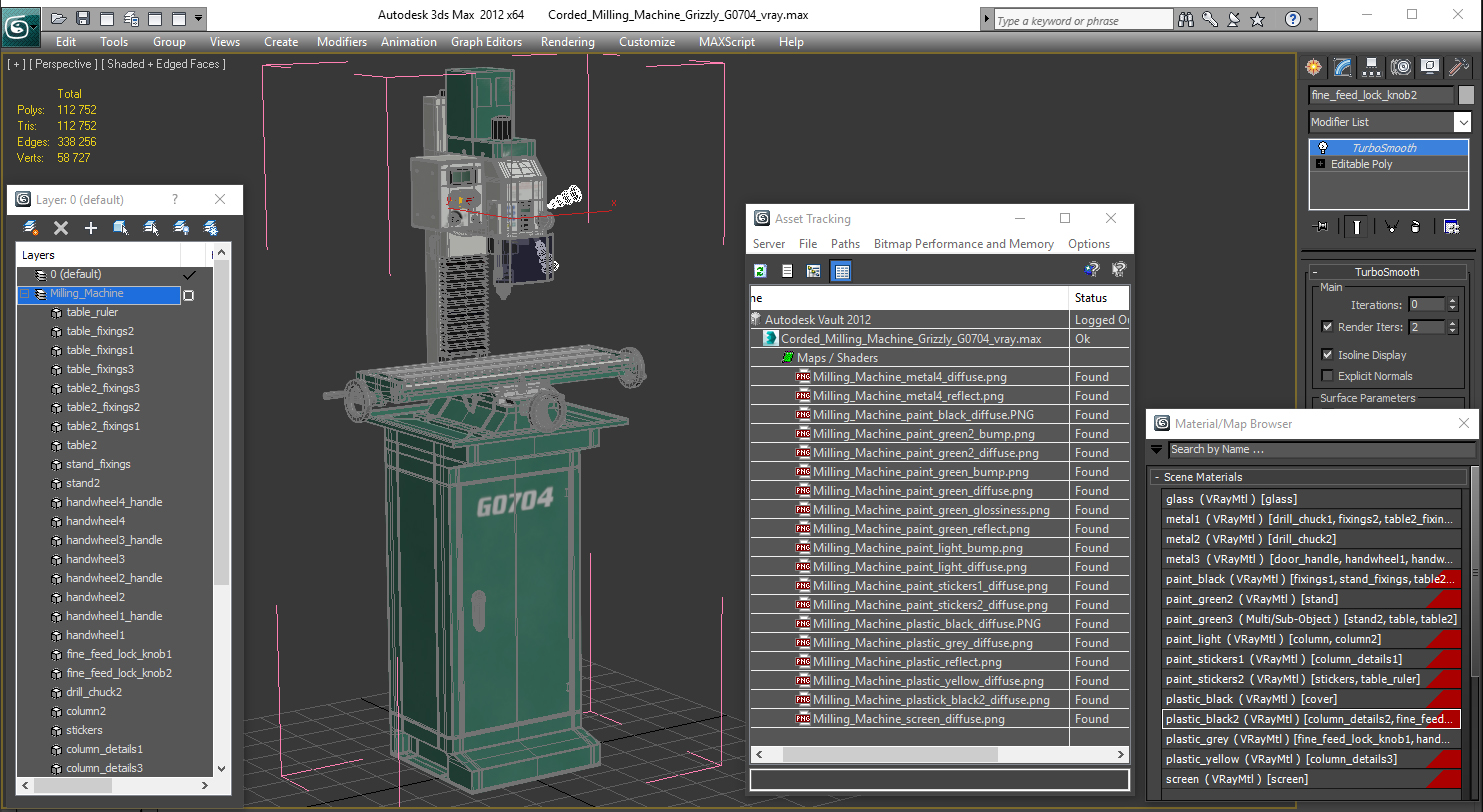This screenshot has width=1483, height=812.
Task: Open the Help menu dropdown arrow
Action: pos(1310,19)
